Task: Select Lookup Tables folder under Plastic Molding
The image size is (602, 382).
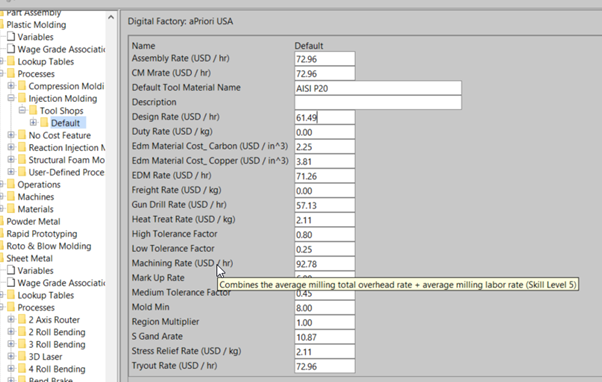Action: (41, 61)
